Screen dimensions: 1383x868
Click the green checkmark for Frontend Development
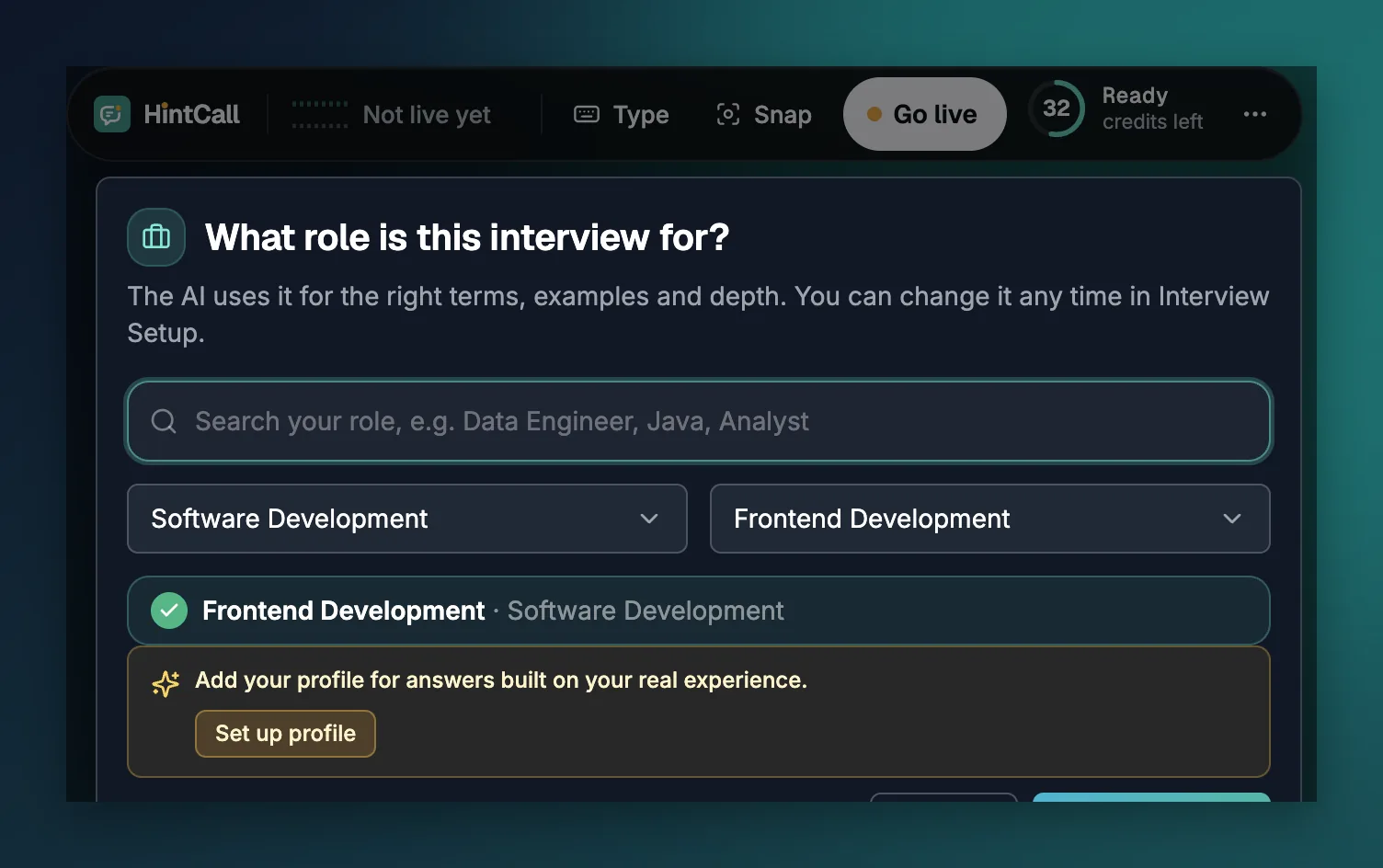click(x=169, y=611)
